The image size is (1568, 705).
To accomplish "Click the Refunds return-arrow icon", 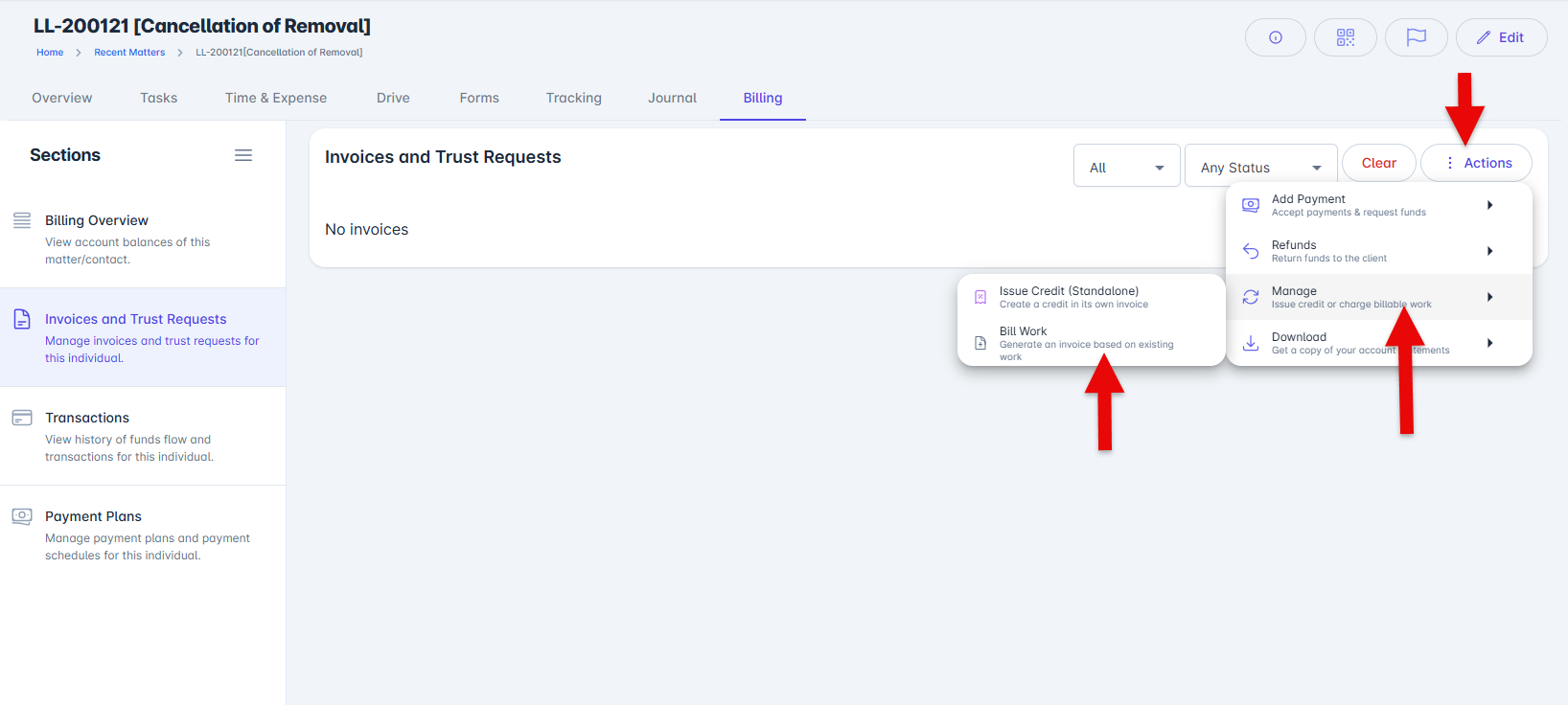I will pyautogui.click(x=1251, y=251).
